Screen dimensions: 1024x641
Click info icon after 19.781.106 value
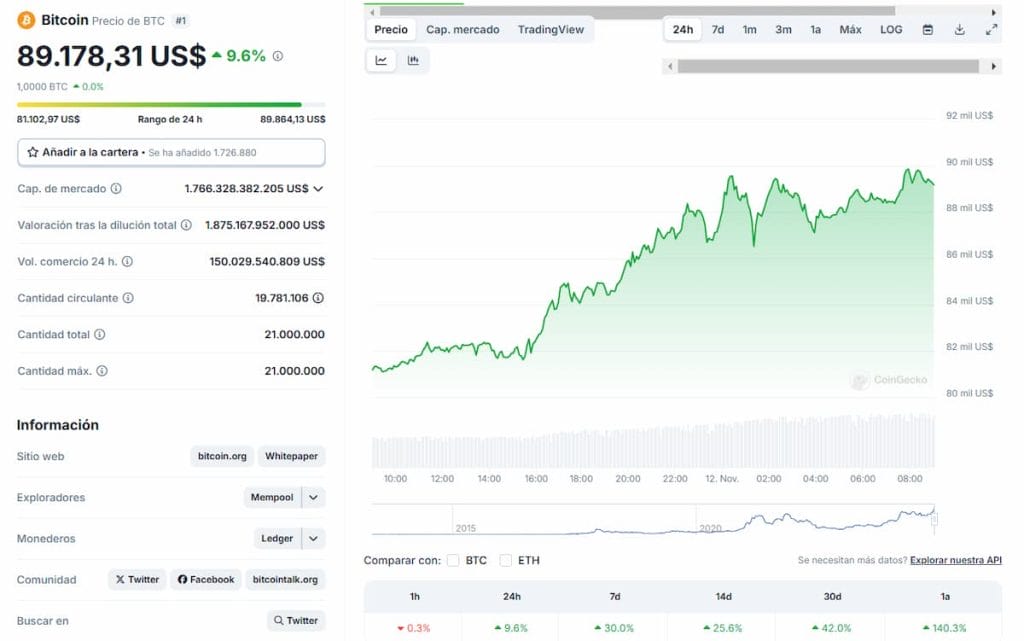coord(318,298)
